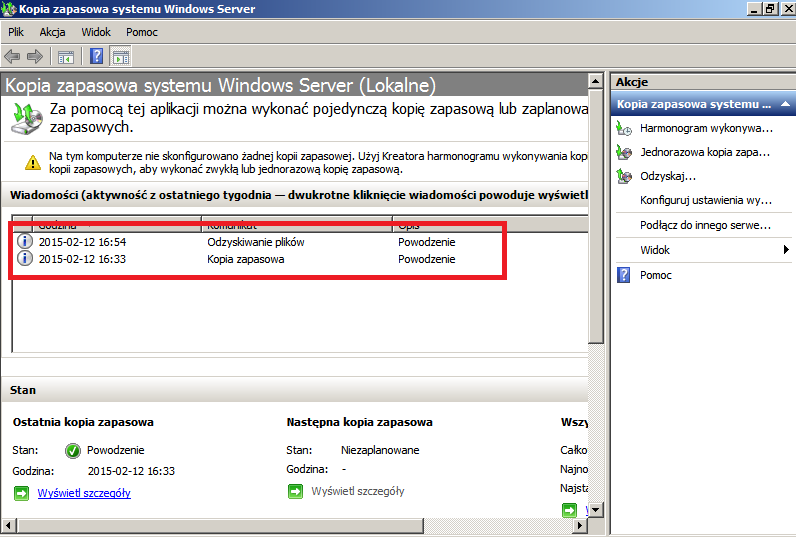The height and width of the screenshot is (537, 796).
Task: Click green arrow icon under Ostatnia kopia zapasowa
Action: coord(21,493)
